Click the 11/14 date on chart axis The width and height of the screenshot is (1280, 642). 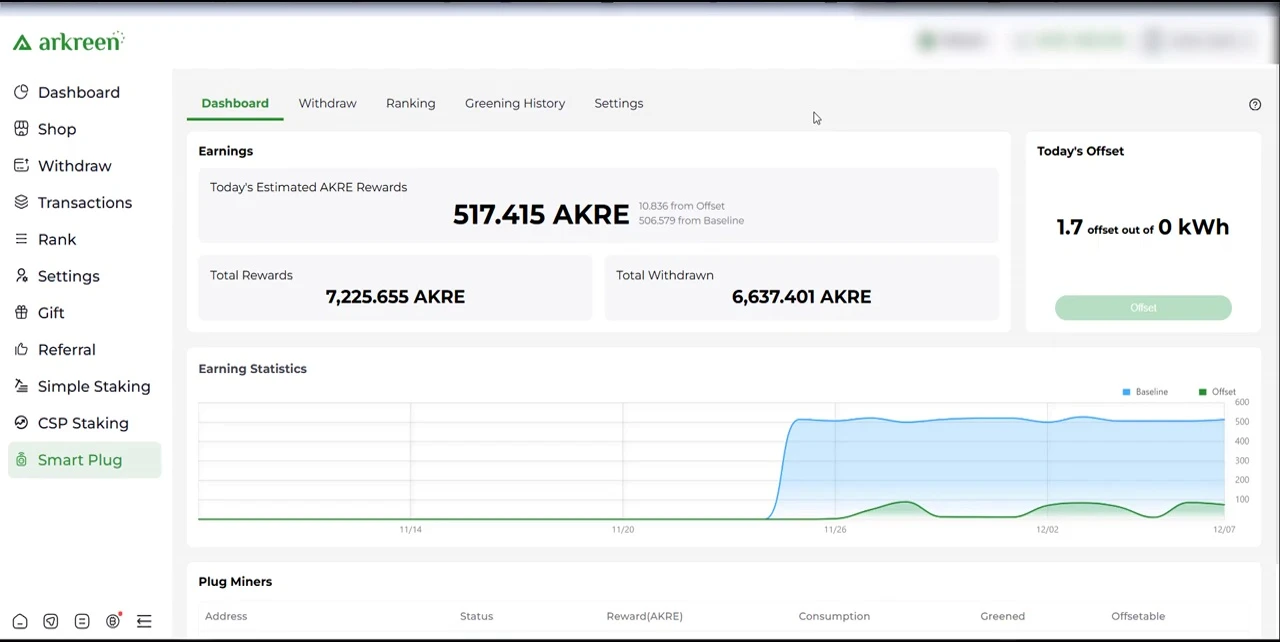click(x=410, y=529)
